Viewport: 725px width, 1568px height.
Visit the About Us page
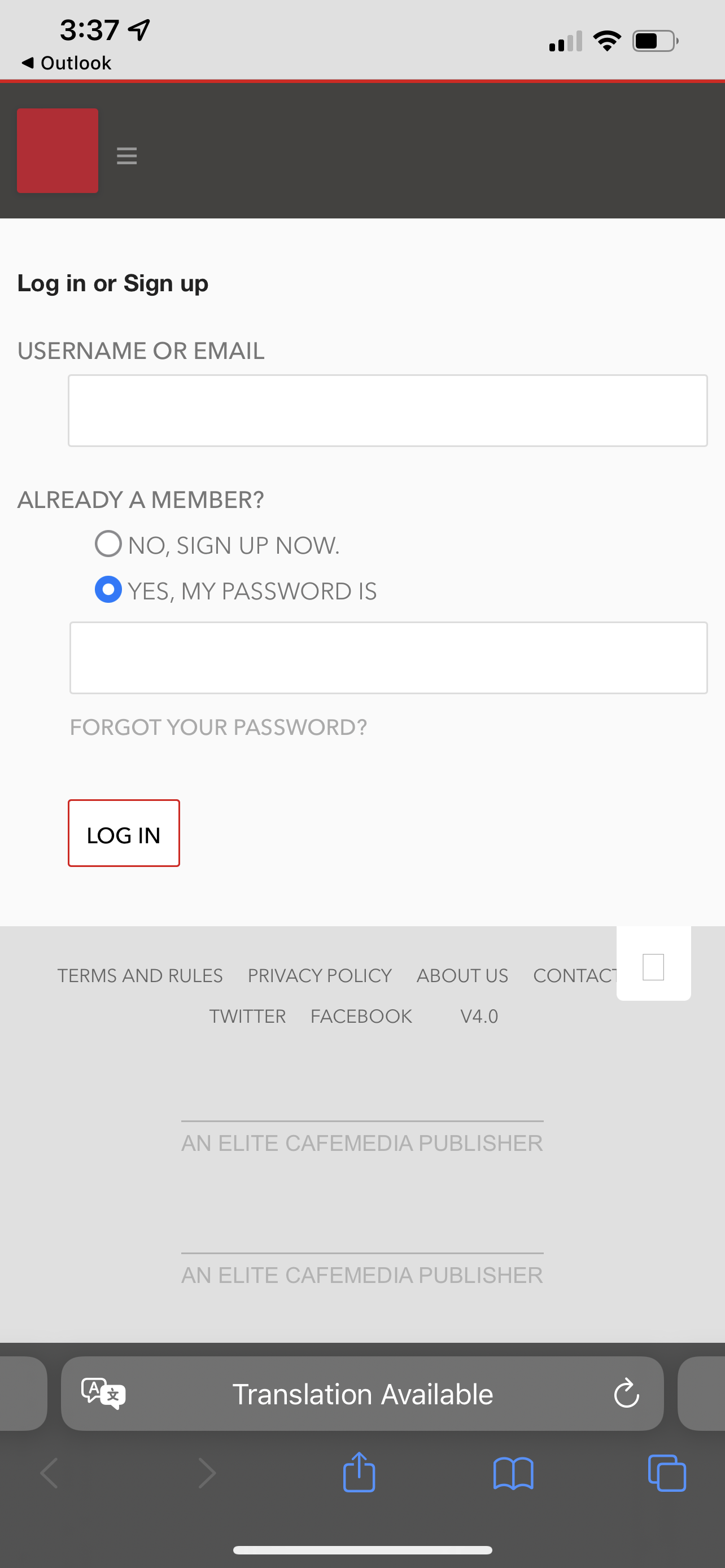[462, 975]
